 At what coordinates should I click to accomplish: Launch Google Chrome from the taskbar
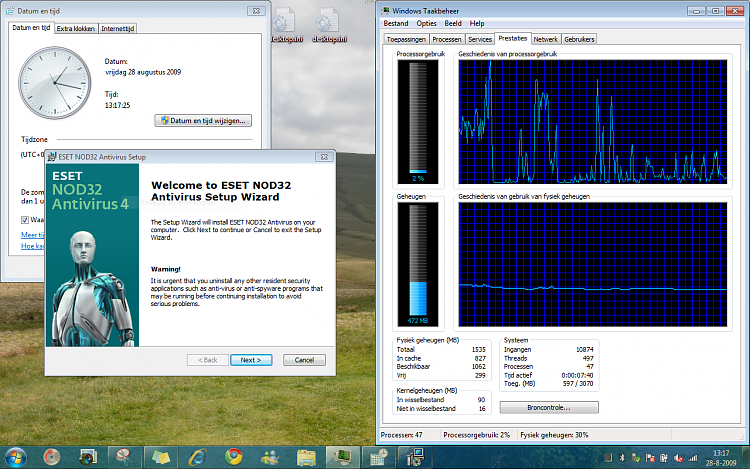click(x=233, y=458)
